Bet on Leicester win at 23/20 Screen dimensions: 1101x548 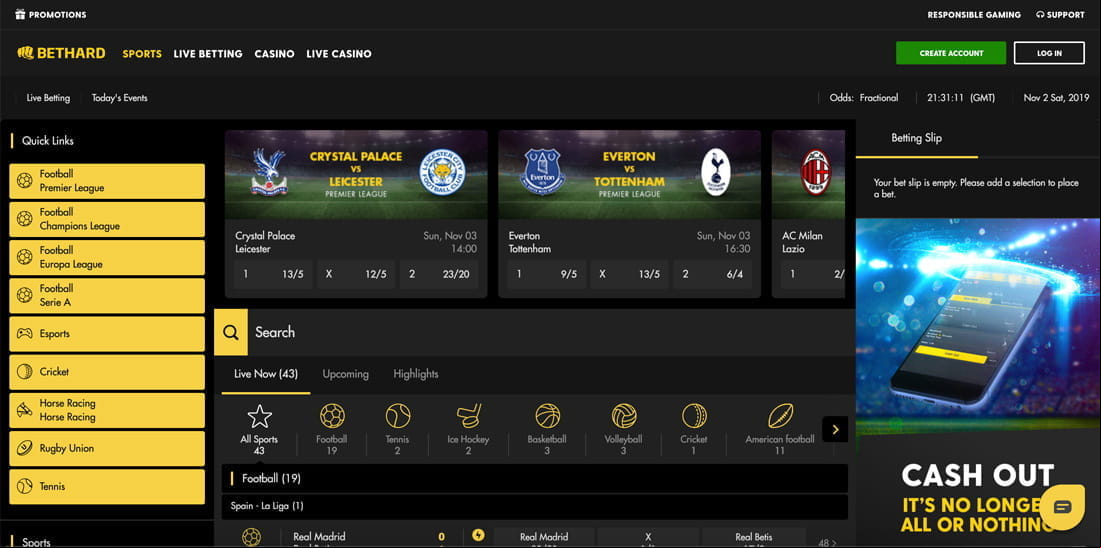click(440, 275)
